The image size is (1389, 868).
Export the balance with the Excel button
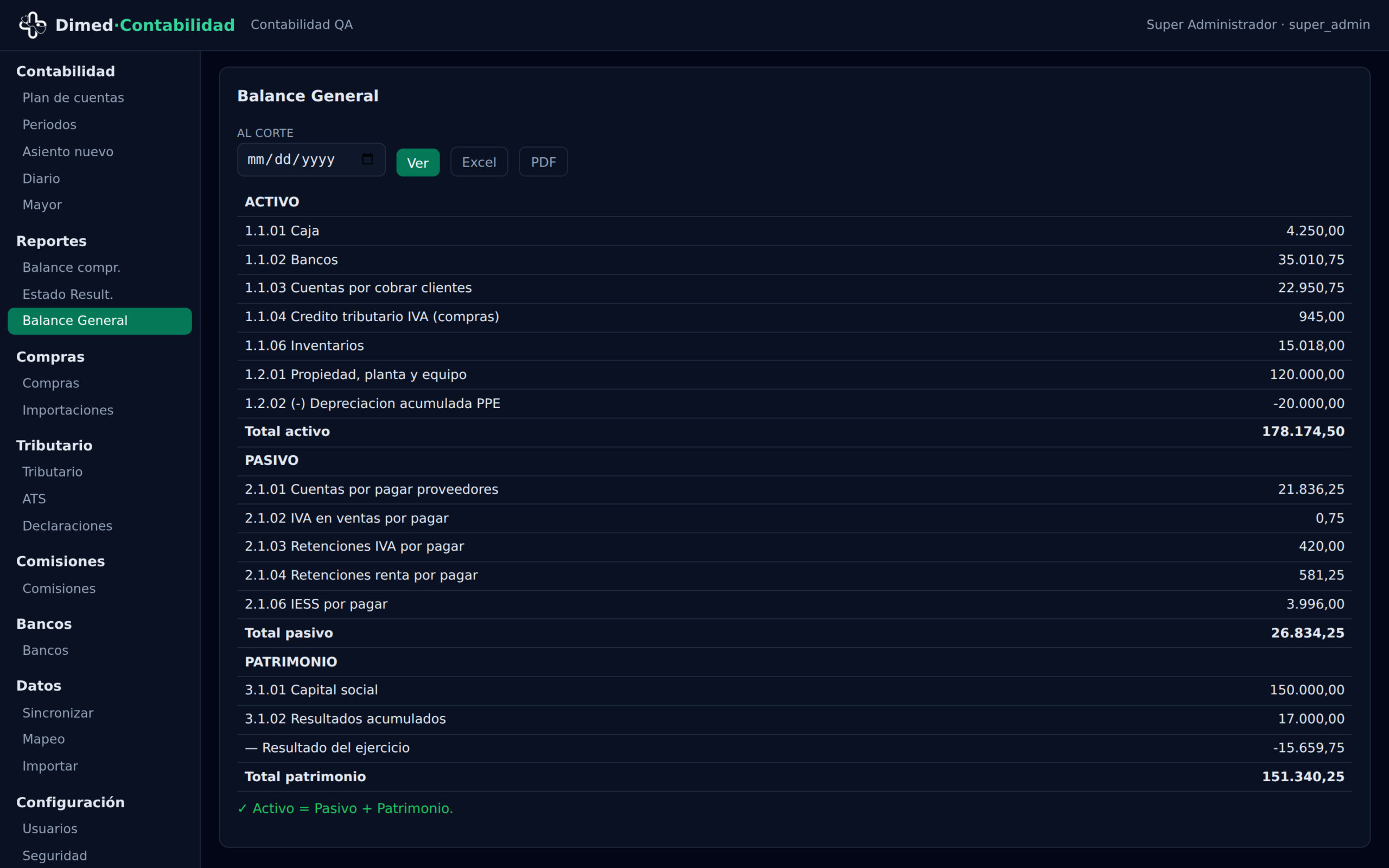tap(479, 162)
